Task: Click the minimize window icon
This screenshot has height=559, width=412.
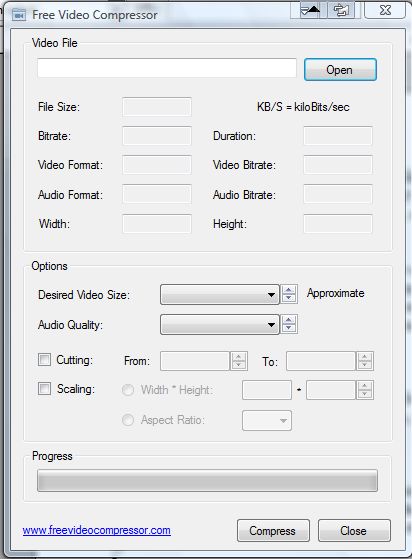Action: coord(309,10)
